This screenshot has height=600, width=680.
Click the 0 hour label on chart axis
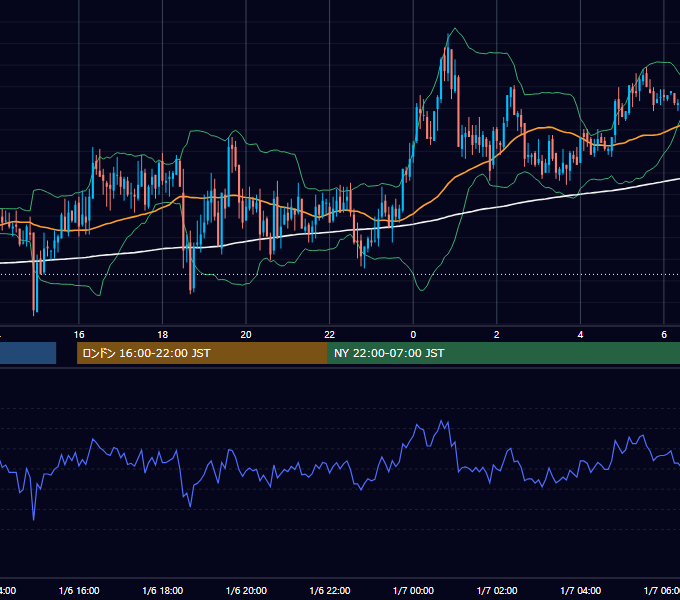click(x=413, y=335)
